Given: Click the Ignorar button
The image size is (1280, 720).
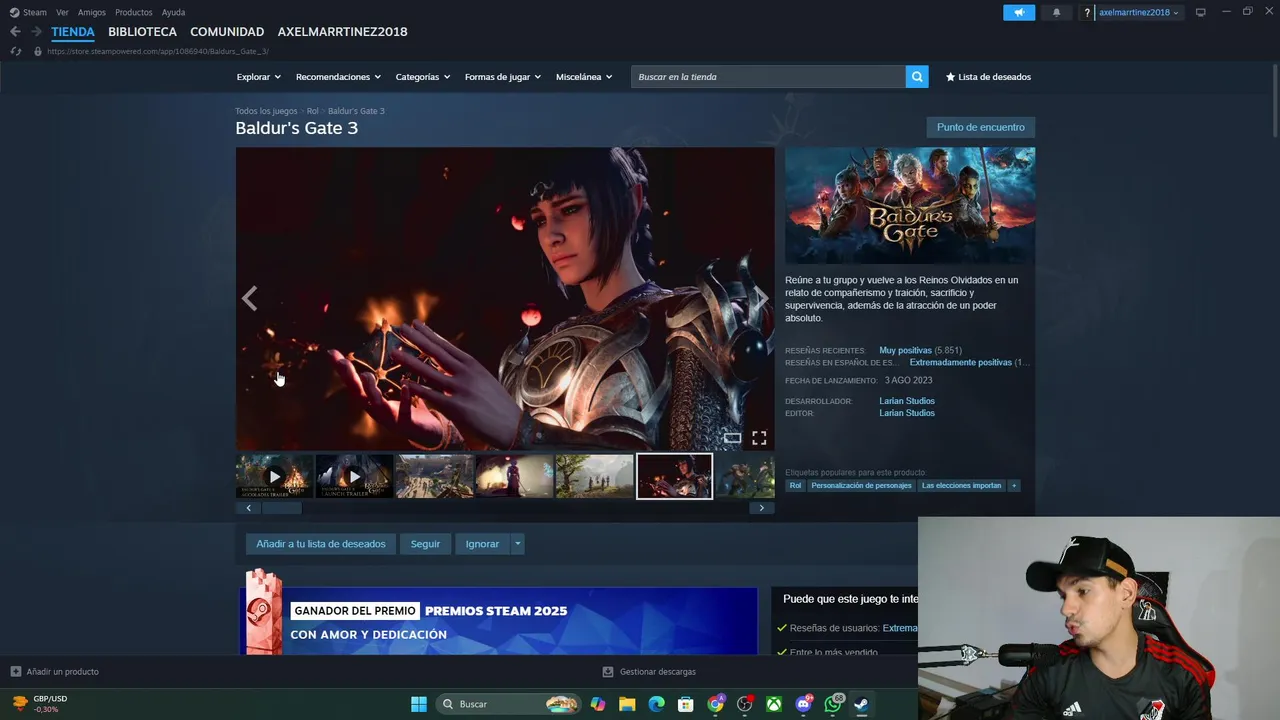Looking at the screenshot, I should click(x=482, y=544).
